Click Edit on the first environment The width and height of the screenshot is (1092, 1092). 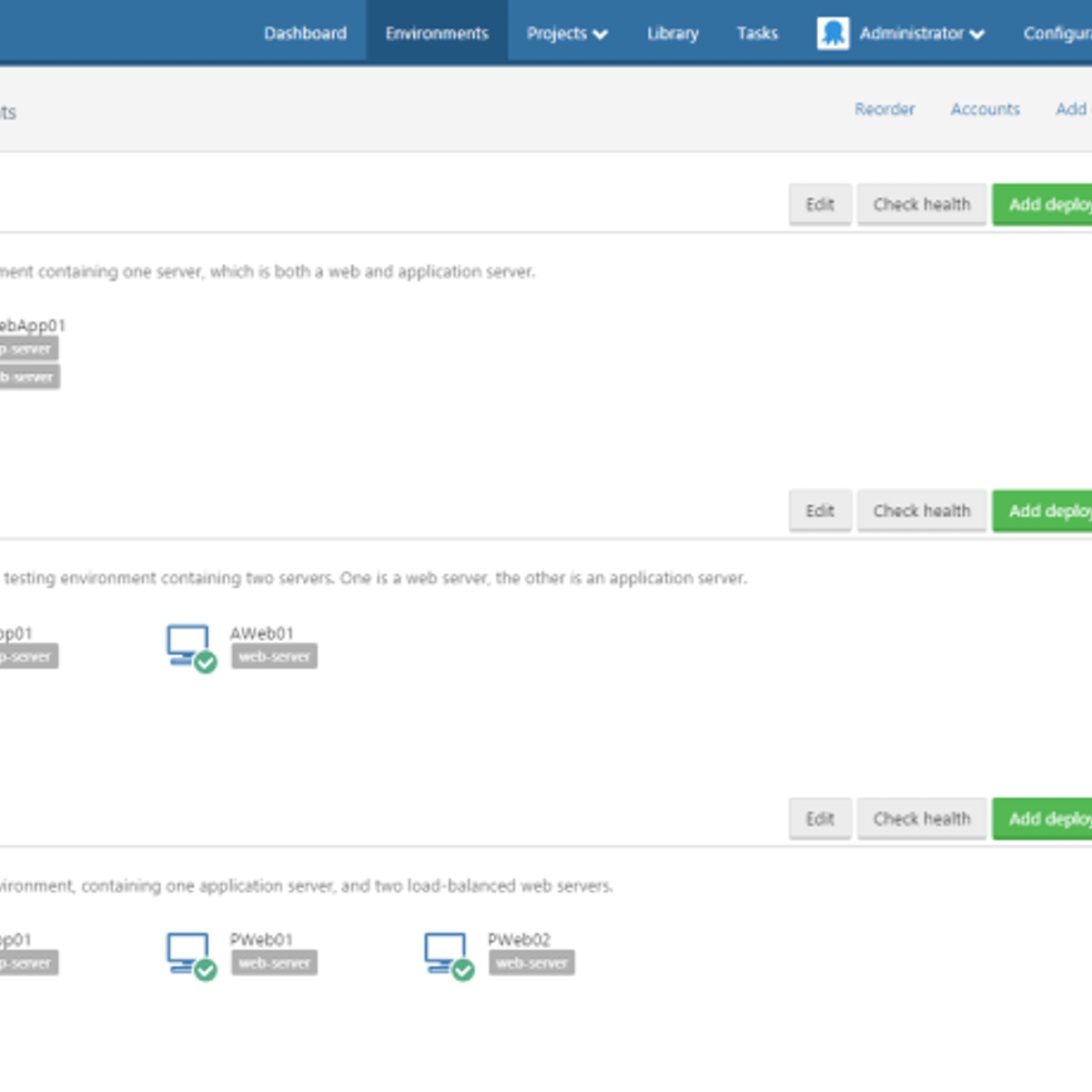819,204
